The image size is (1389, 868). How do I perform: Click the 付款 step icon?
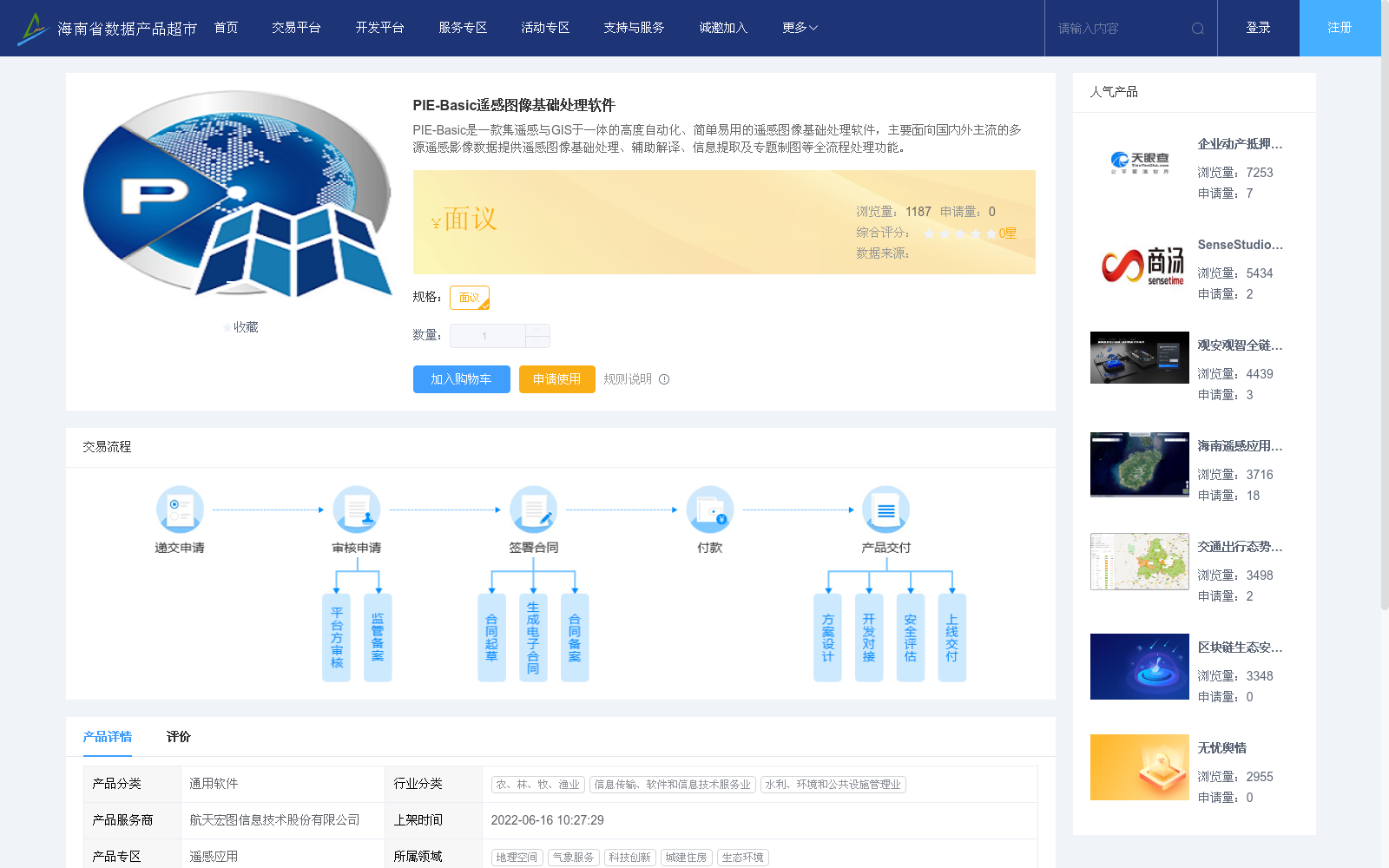710,510
